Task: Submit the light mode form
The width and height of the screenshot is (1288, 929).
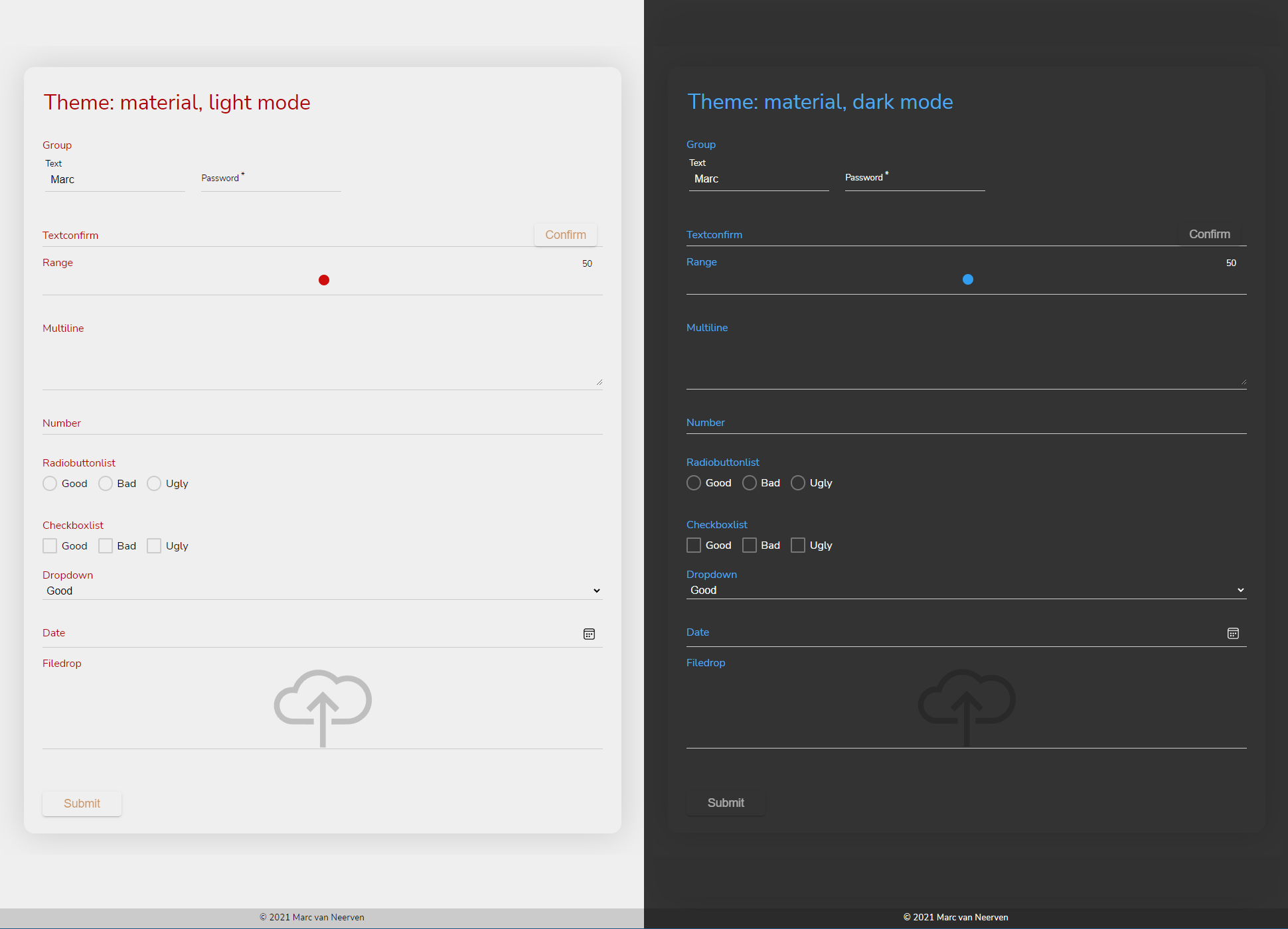Action: point(82,803)
